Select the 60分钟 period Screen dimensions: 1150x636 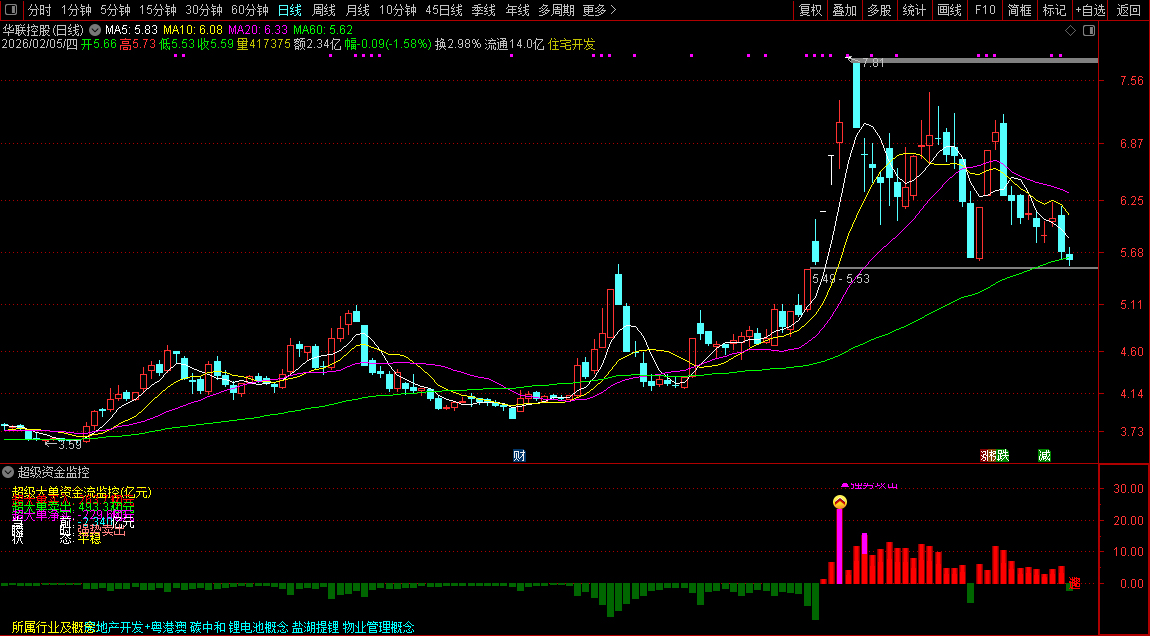click(250, 10)
